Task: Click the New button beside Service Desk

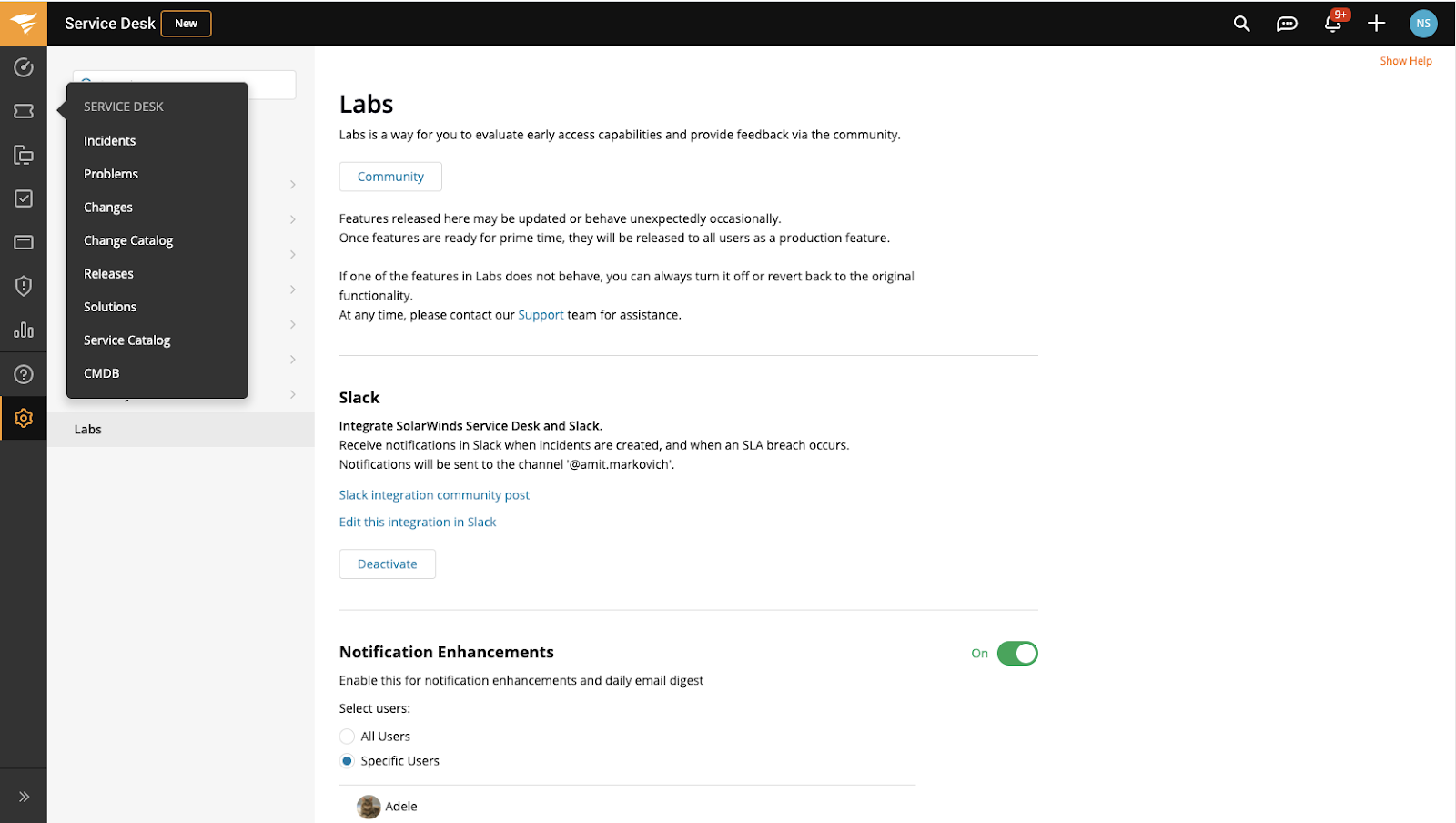Action: pos(187,24)
